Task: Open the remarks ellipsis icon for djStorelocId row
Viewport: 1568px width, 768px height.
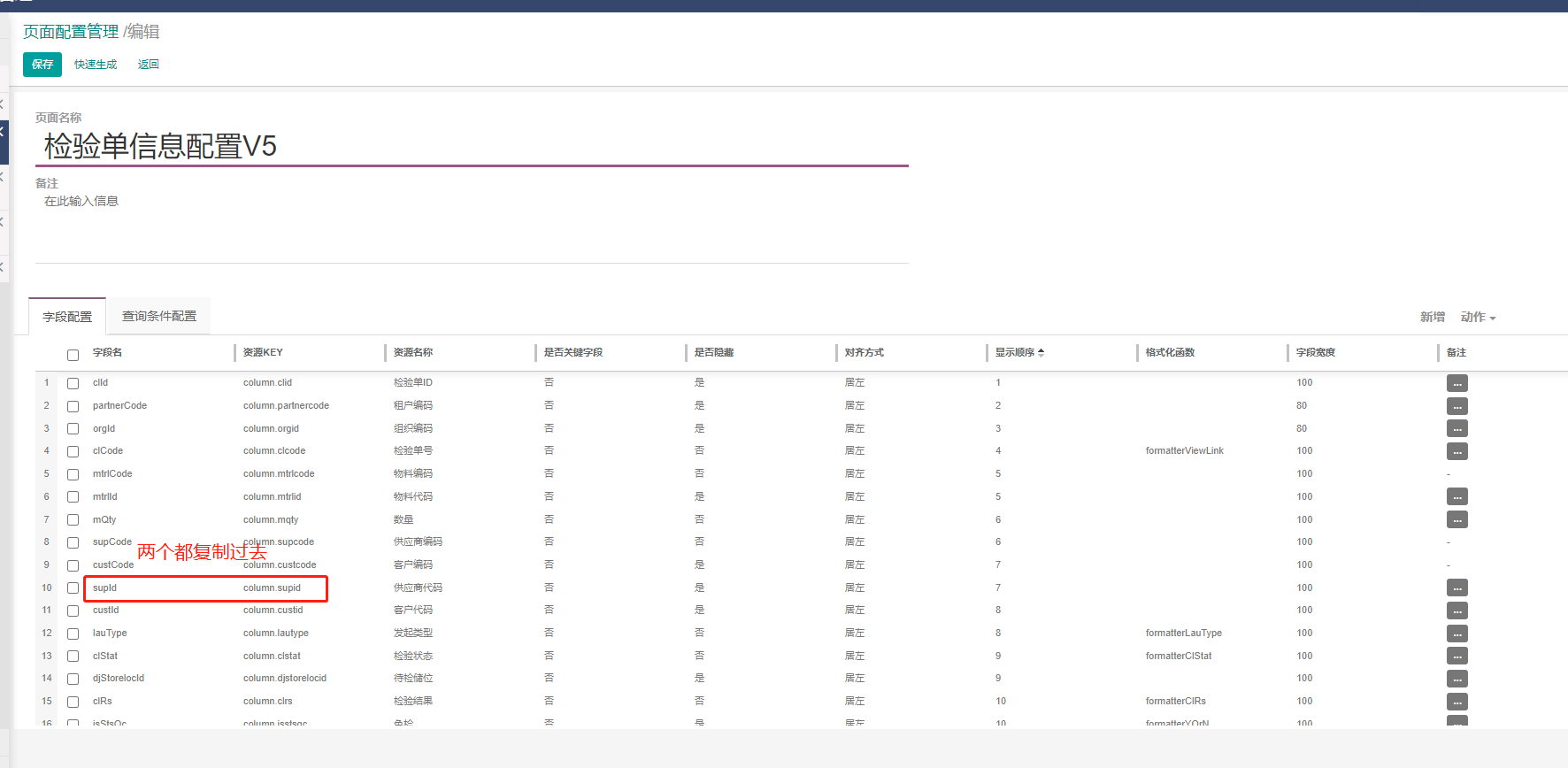Action: point(1457,679)
